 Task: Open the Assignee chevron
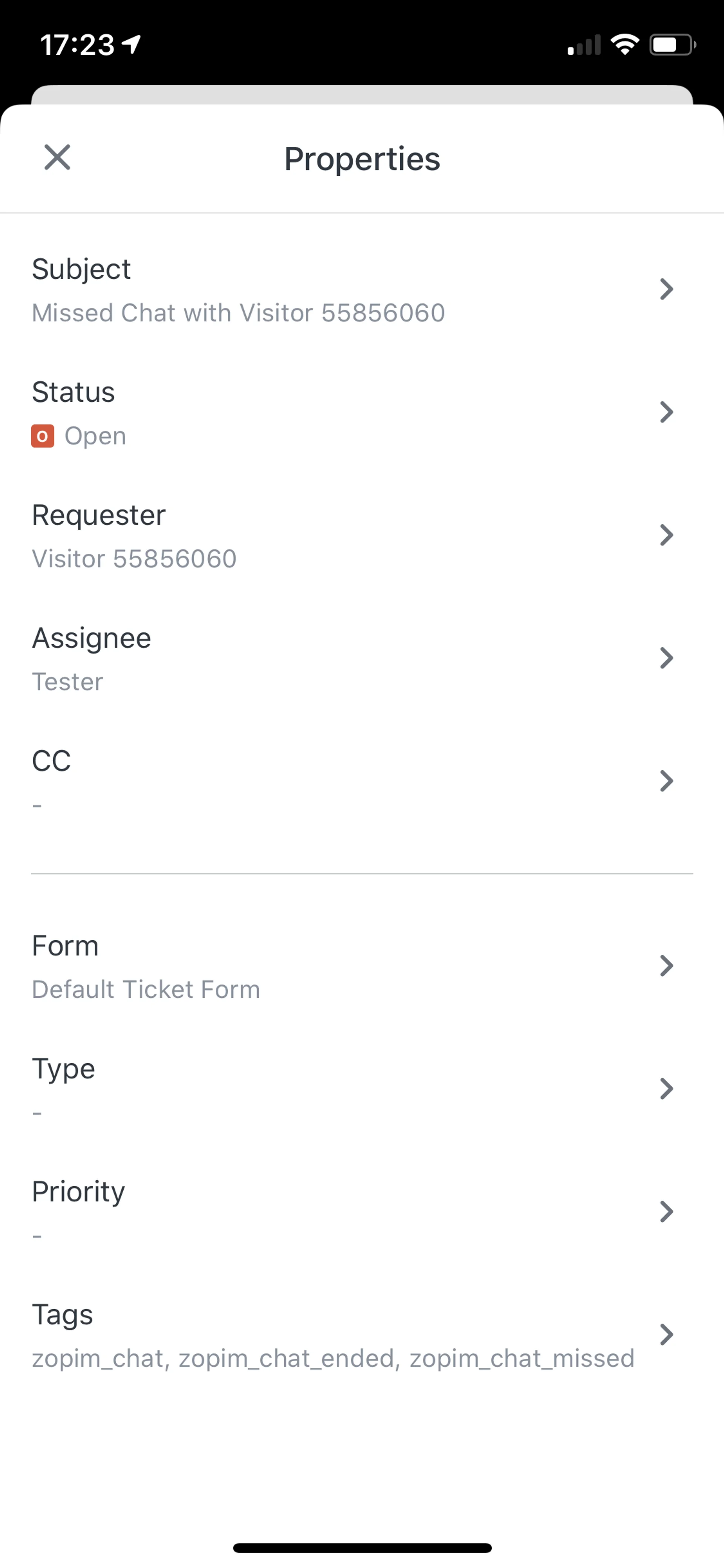[666, 658]
